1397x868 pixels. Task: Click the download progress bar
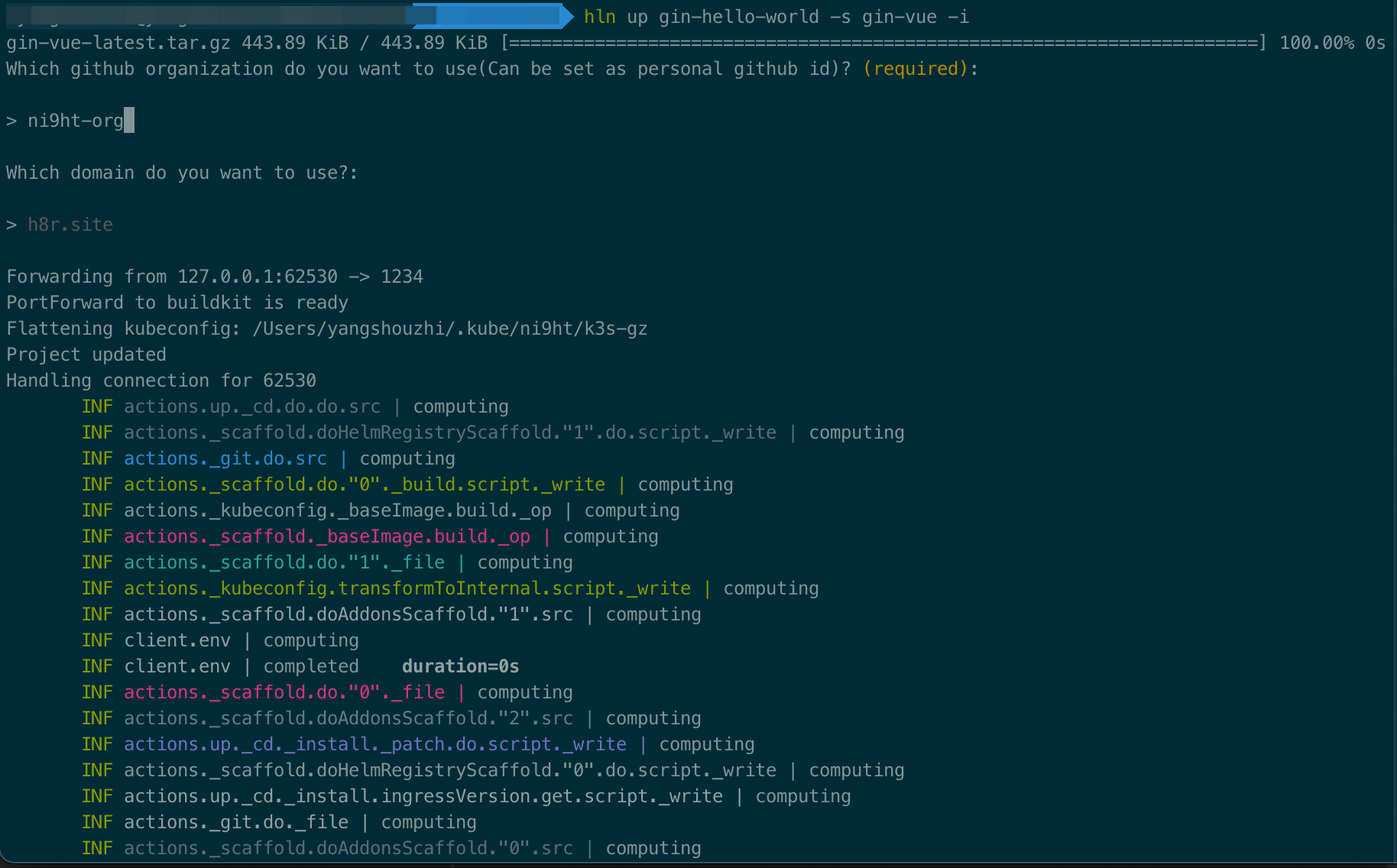[883, 43]
